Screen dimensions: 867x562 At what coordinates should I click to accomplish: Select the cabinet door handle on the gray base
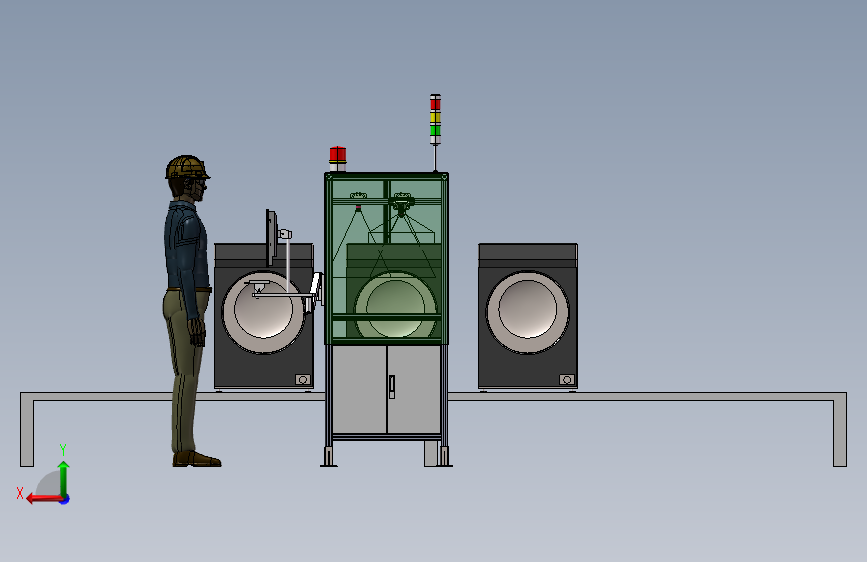(x=391, y=387)
